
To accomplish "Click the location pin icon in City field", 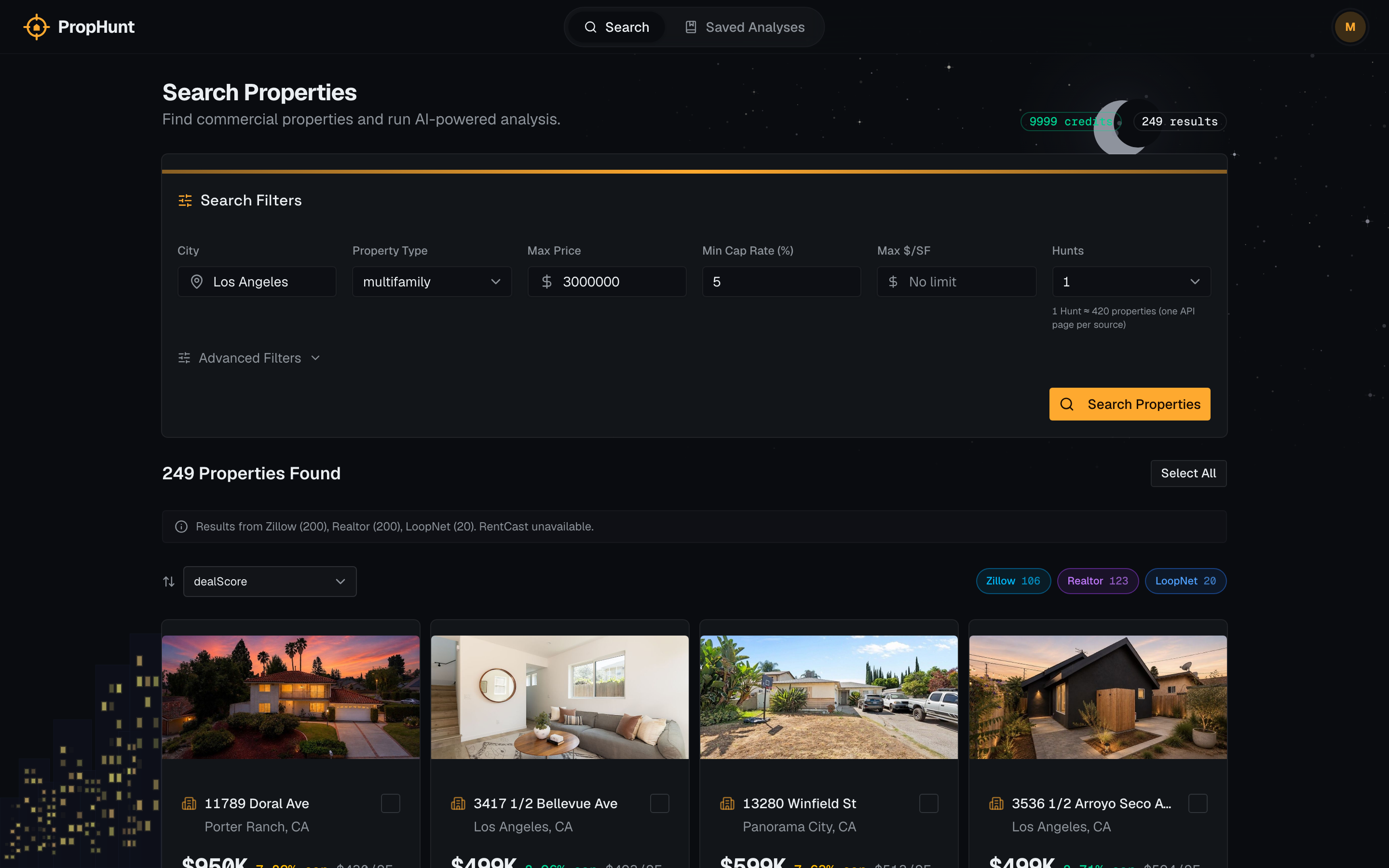I will (196, 281).
